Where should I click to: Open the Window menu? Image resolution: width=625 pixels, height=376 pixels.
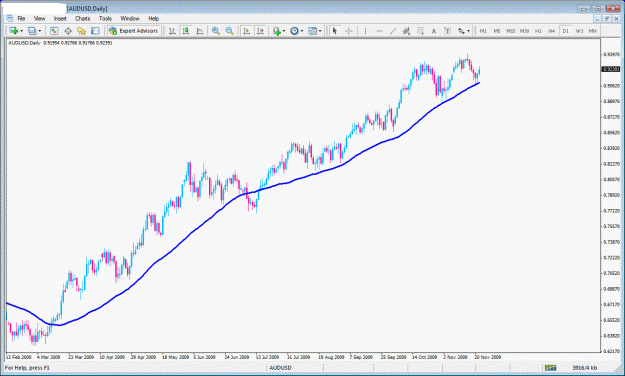(x=130, y=18)
